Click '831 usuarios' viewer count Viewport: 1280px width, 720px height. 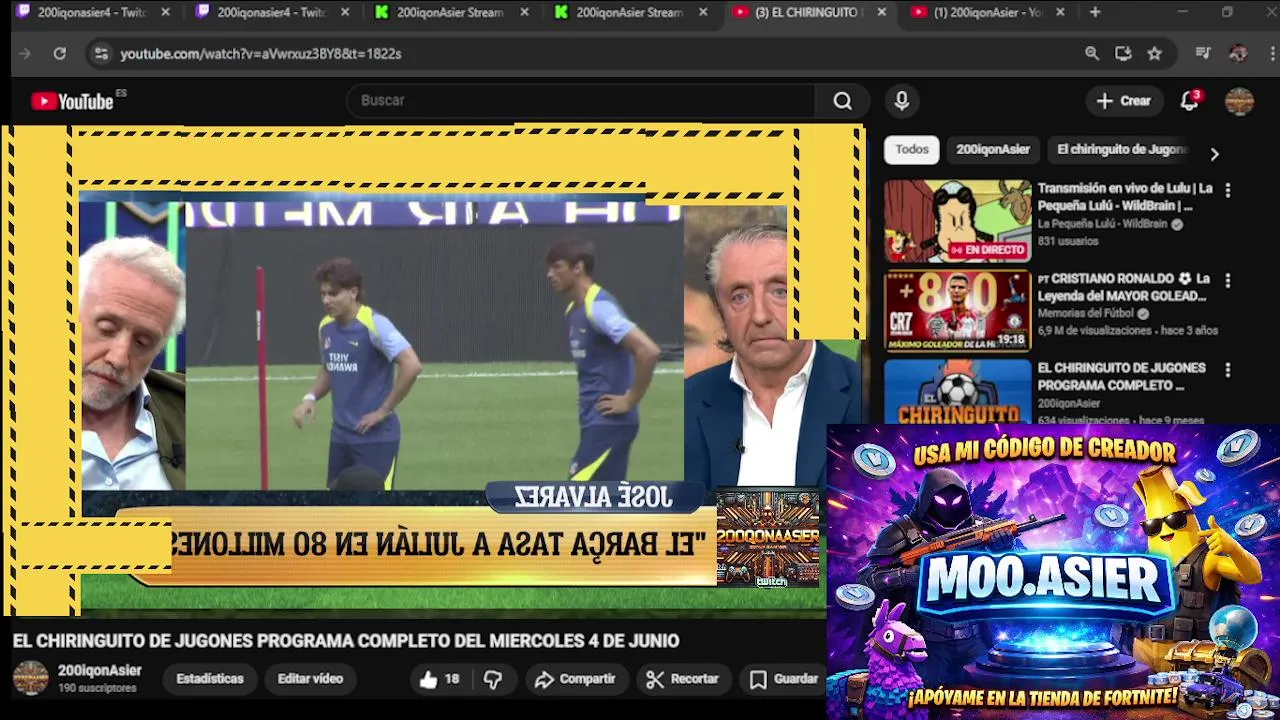1068,241
